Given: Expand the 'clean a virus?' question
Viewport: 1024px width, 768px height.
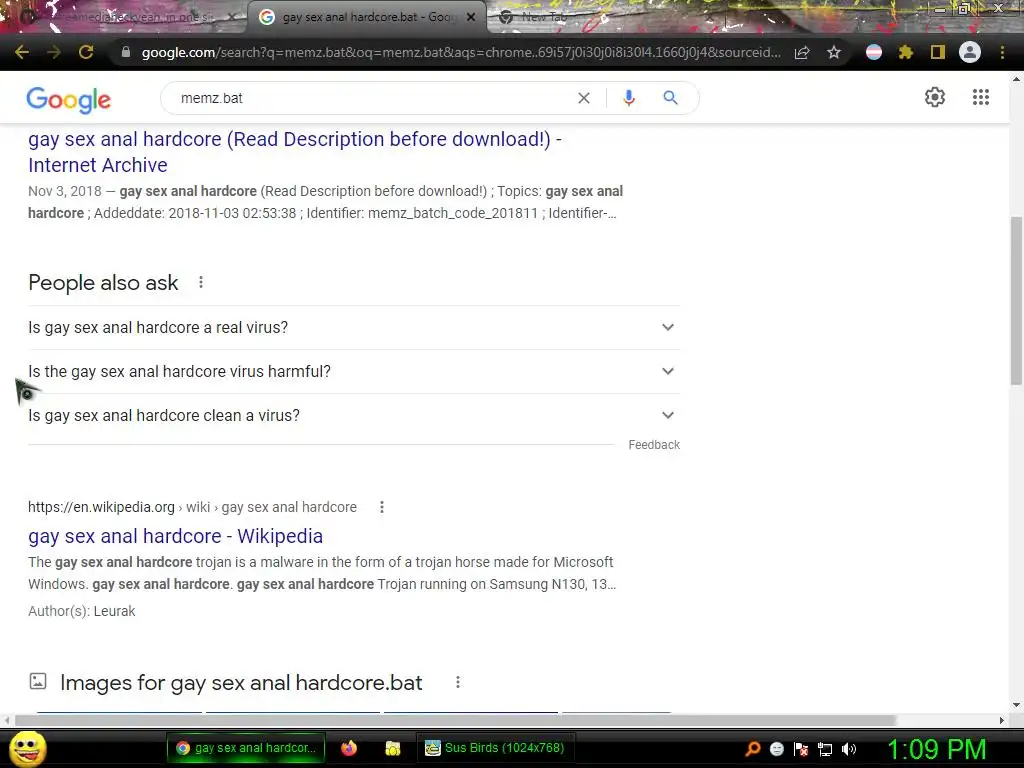Looking at the screenshot, I should pos(353,415).
